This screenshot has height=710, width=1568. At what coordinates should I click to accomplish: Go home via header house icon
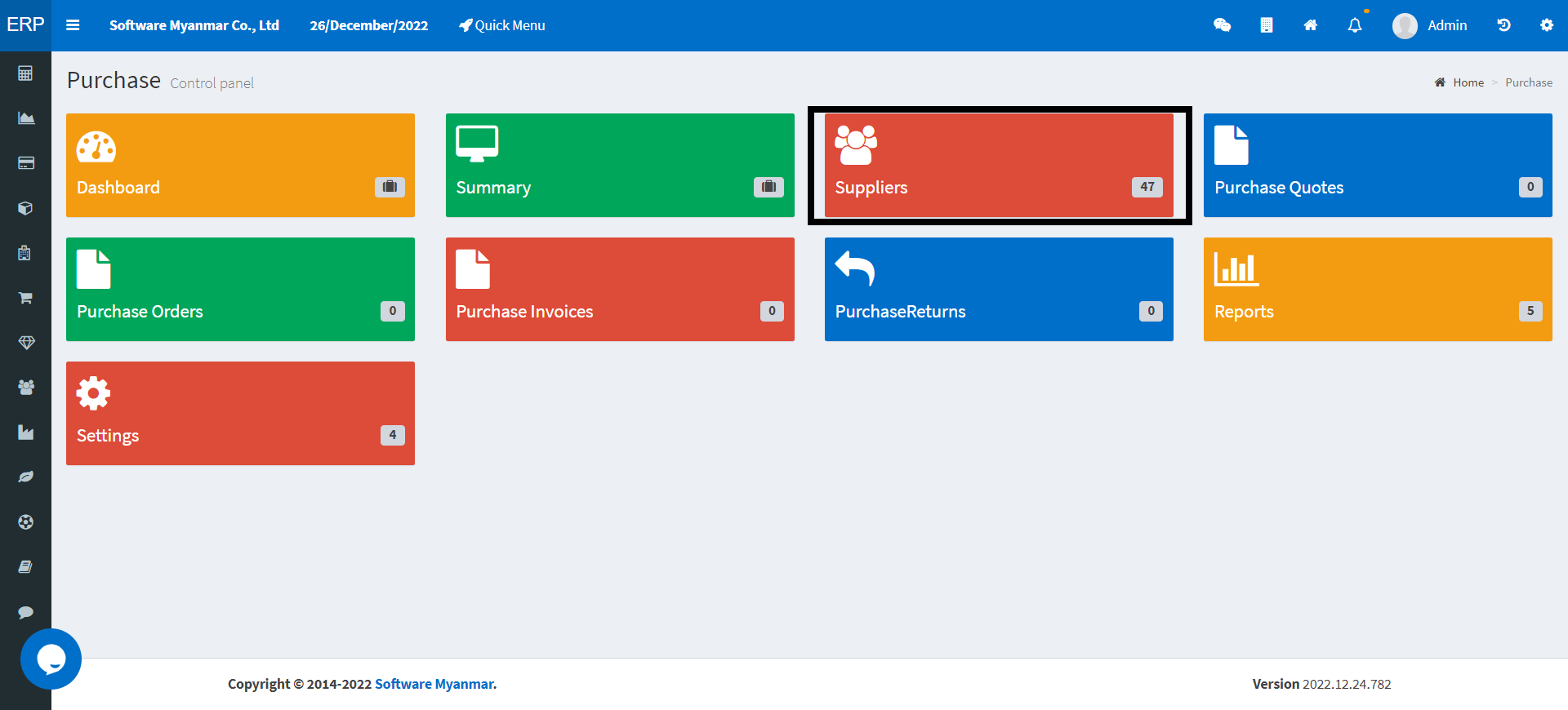pyautogui.click(x=1310, y=25)
